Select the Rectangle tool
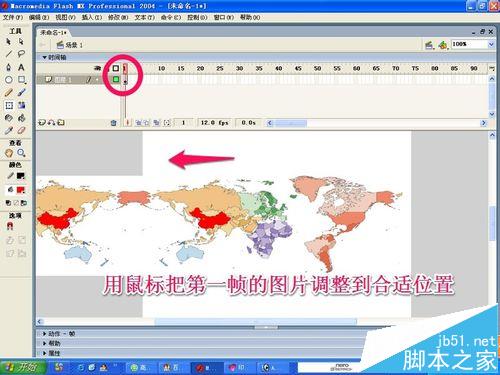The width and height of the screenshot is (500, 375). click(x=21, y=80)
